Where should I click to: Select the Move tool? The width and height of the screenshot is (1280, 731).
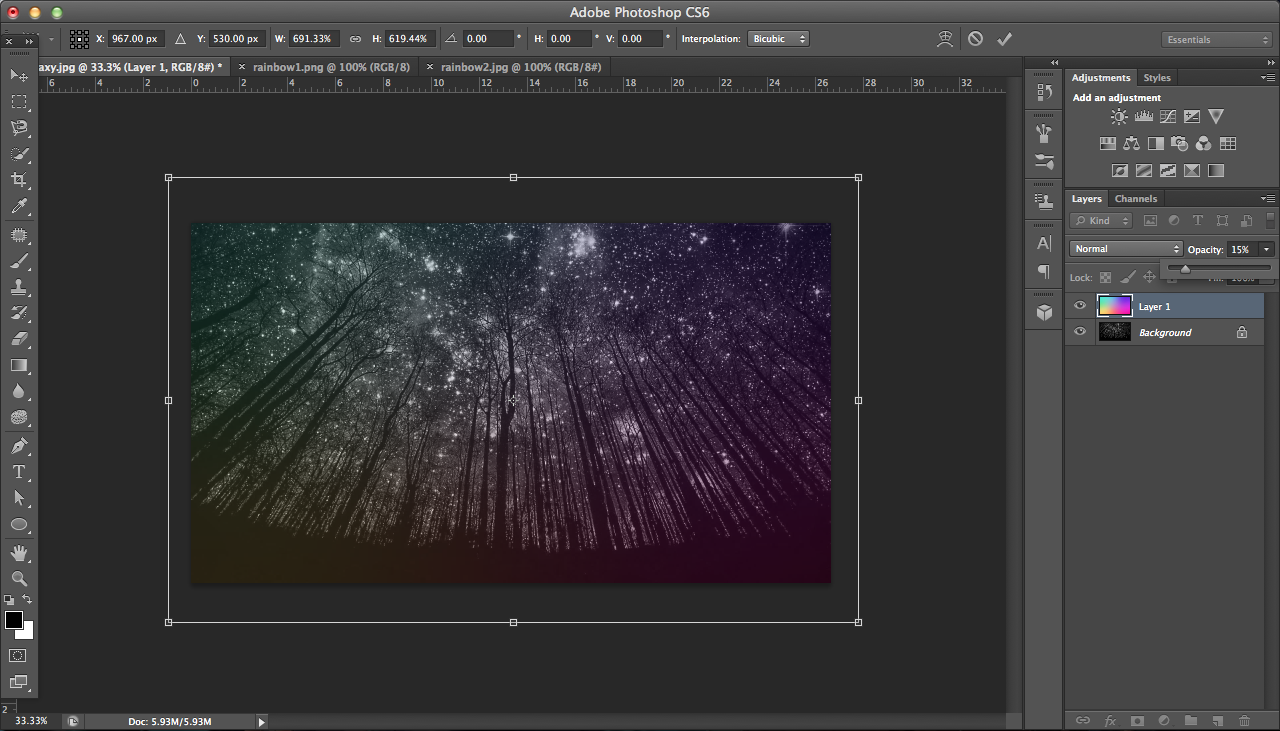(x=19, y=76)
